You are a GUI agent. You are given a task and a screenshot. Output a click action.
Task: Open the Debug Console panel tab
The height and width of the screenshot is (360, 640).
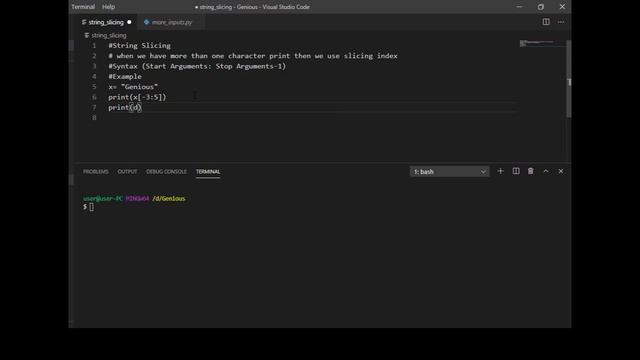coord(166,172)
